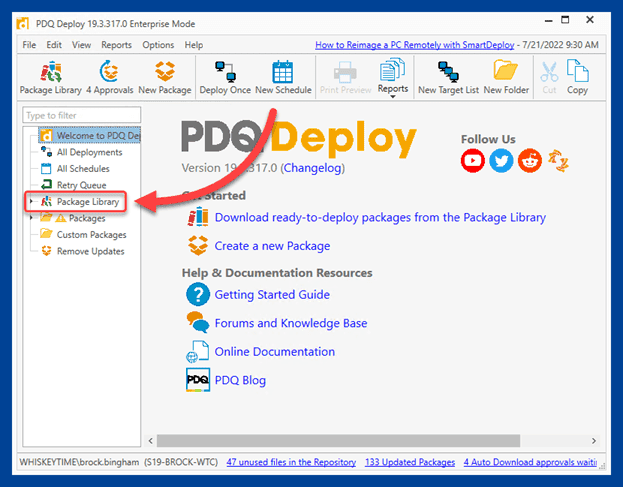Click the Cut scissors icon
The image size is (623, 487).
pos(549,72)
